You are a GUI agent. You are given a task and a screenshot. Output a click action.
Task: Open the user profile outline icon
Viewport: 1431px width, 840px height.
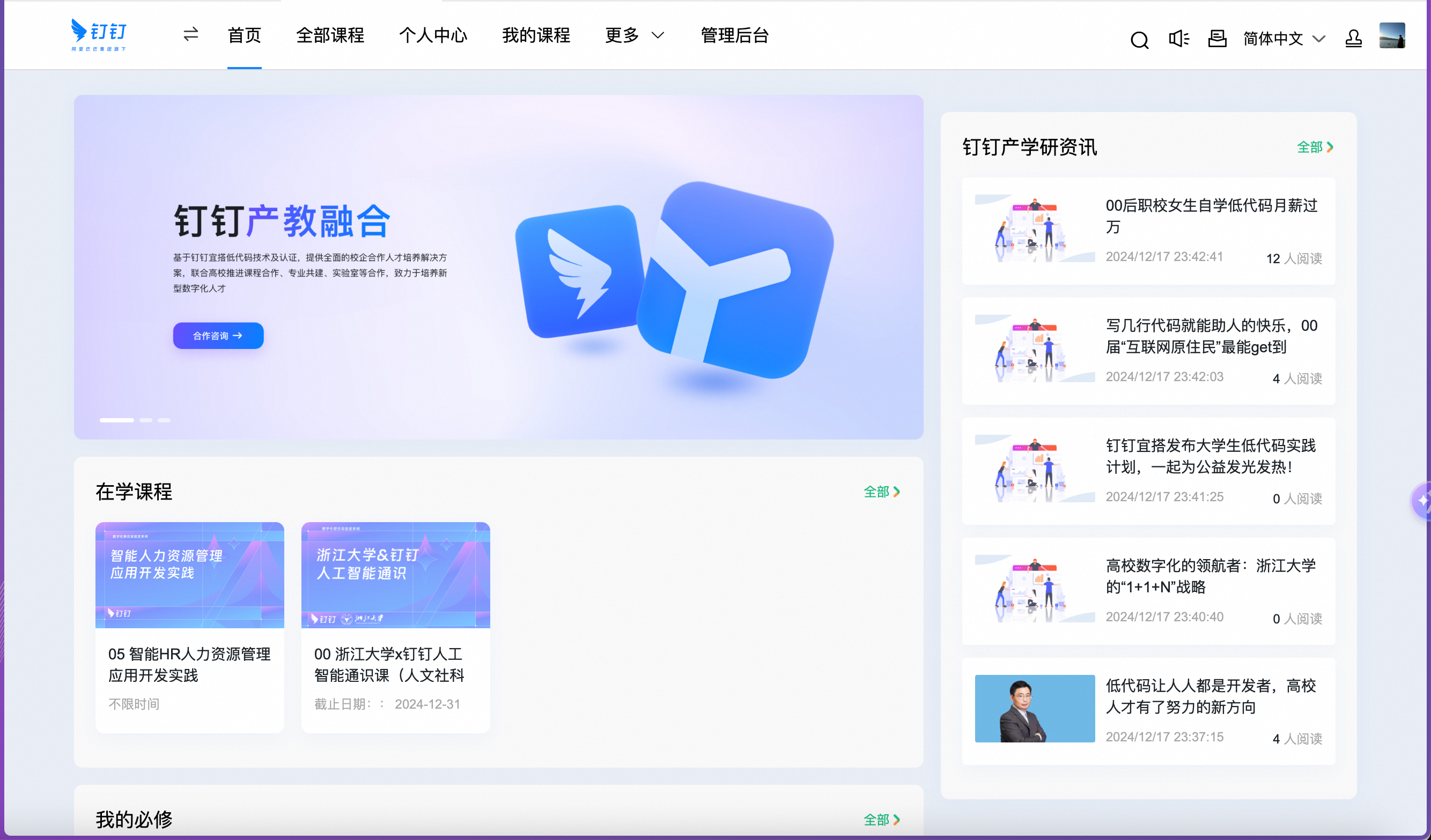(x=1353, y=39)
